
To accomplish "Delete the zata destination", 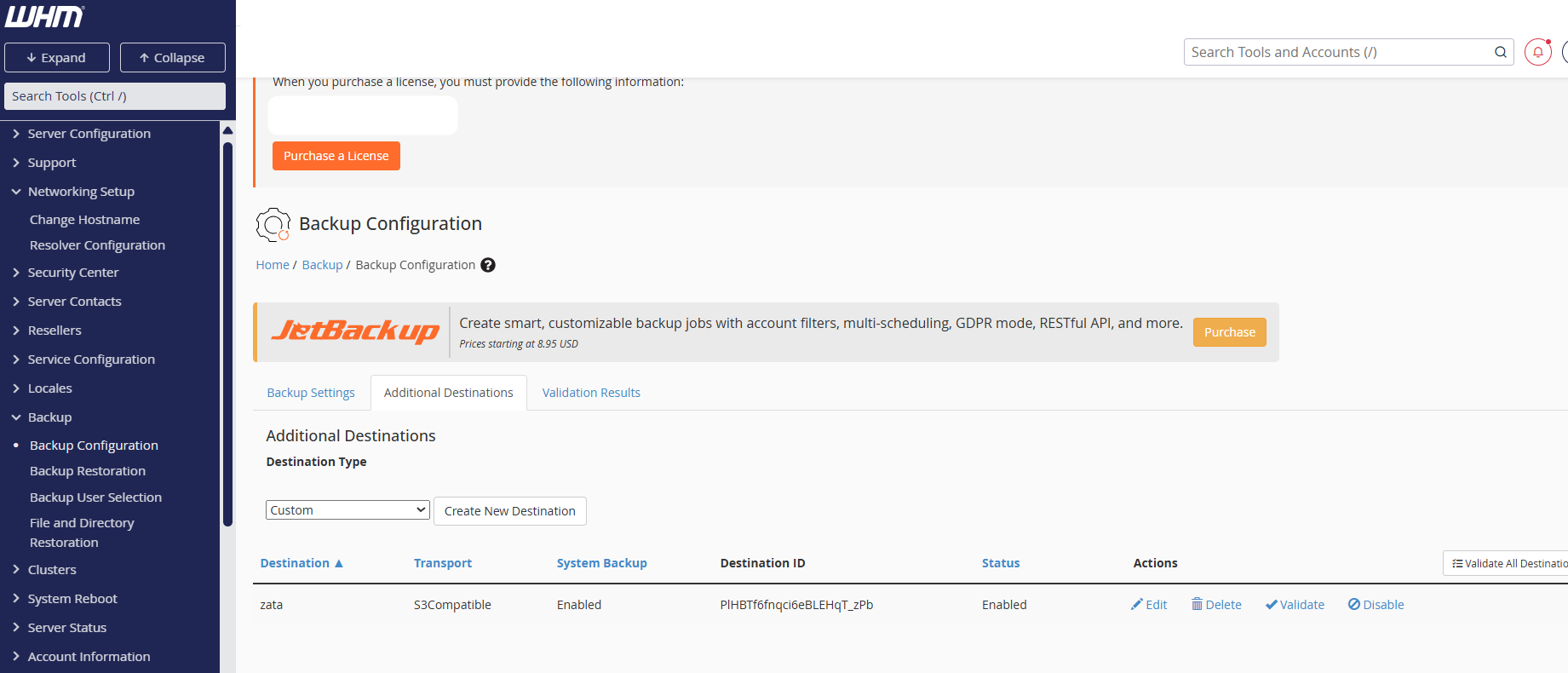I will pos(1216,605).
